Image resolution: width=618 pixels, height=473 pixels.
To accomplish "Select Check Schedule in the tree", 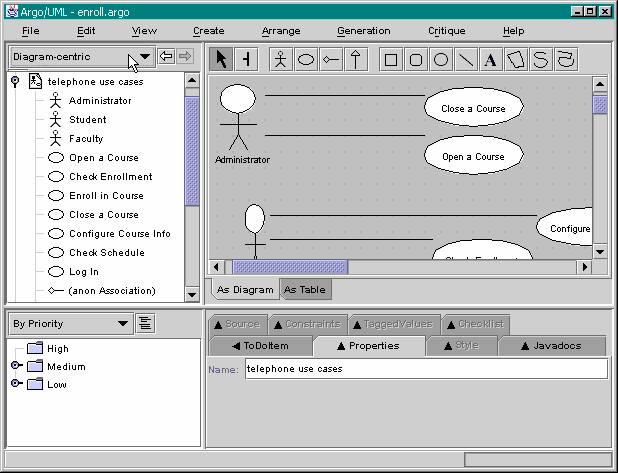I will click(x=96, y=252).
